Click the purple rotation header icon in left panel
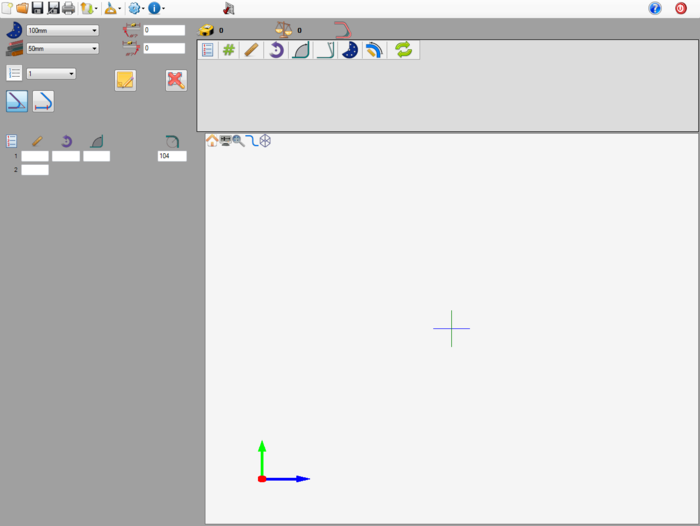Image resolution: width=700 pixels, height=526 pixels. coord(66,141)
